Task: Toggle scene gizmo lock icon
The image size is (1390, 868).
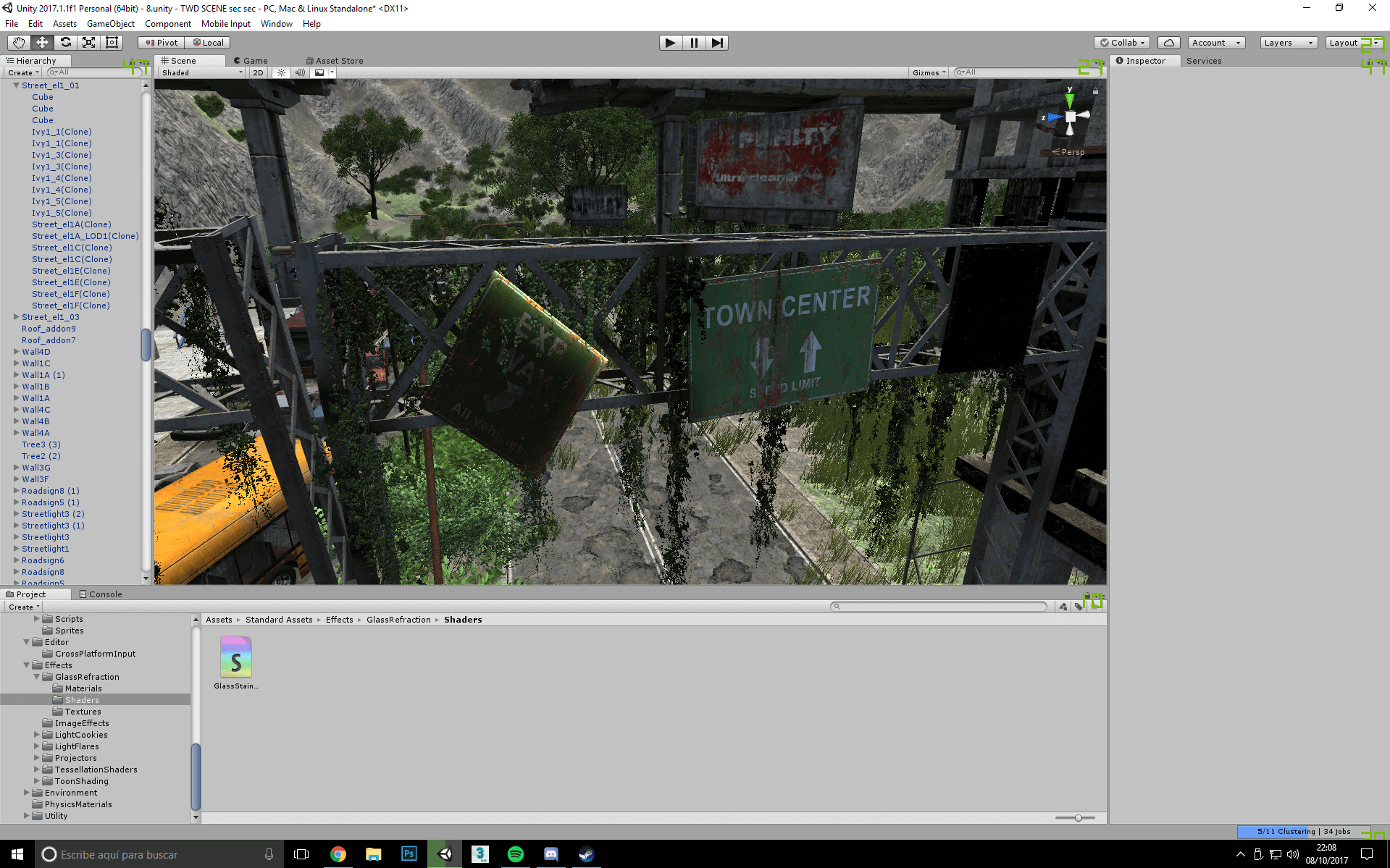Action: tap(1095, 91)
